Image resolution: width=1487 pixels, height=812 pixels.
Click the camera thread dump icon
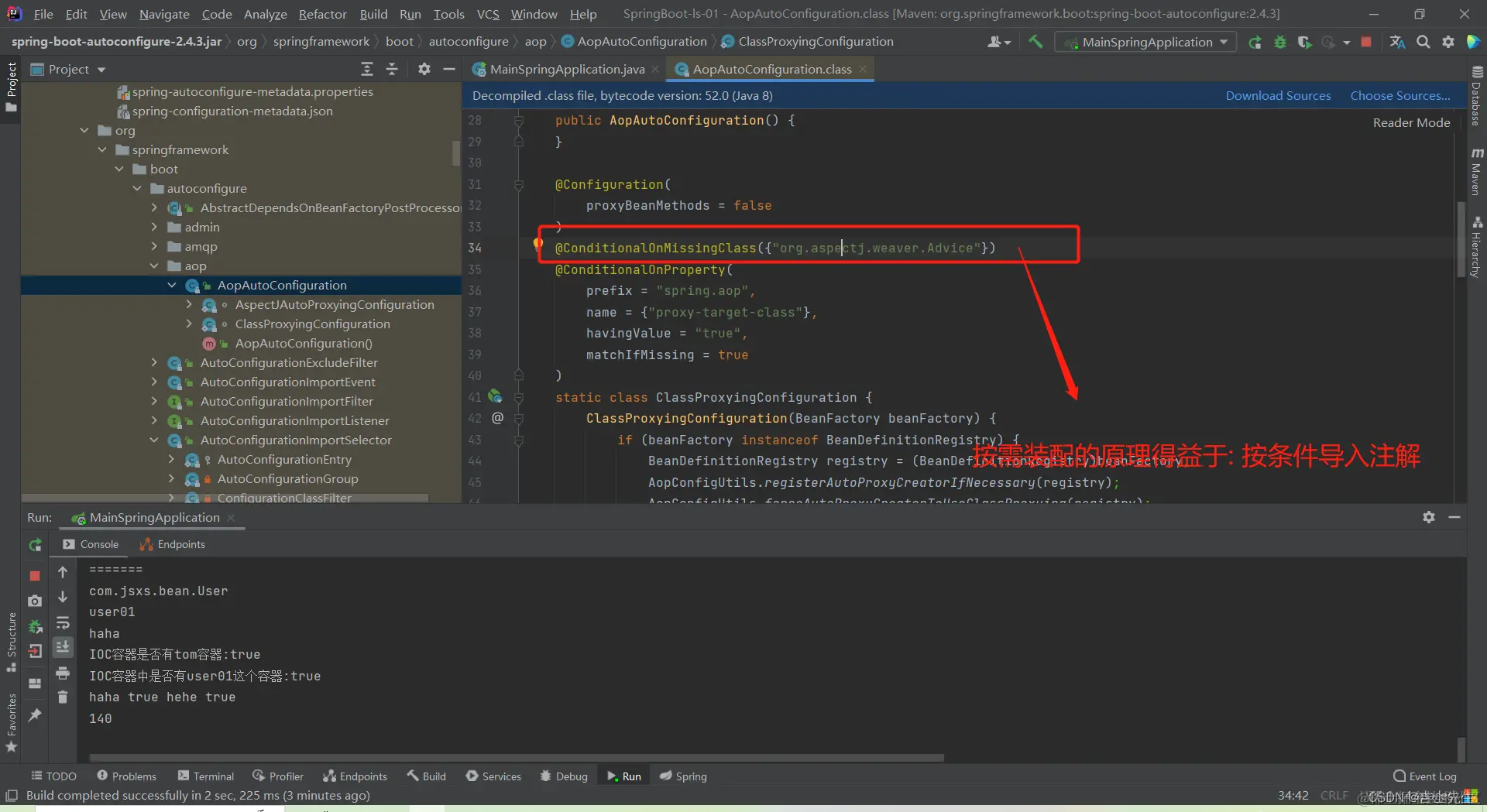[x=35, y=601]
